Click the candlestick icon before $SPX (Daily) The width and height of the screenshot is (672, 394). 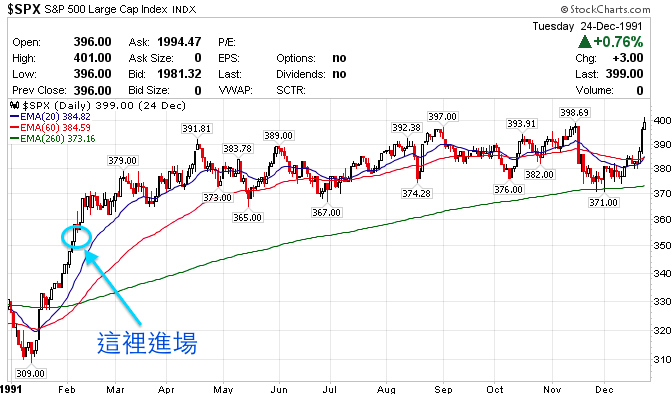tap(15, 105)
